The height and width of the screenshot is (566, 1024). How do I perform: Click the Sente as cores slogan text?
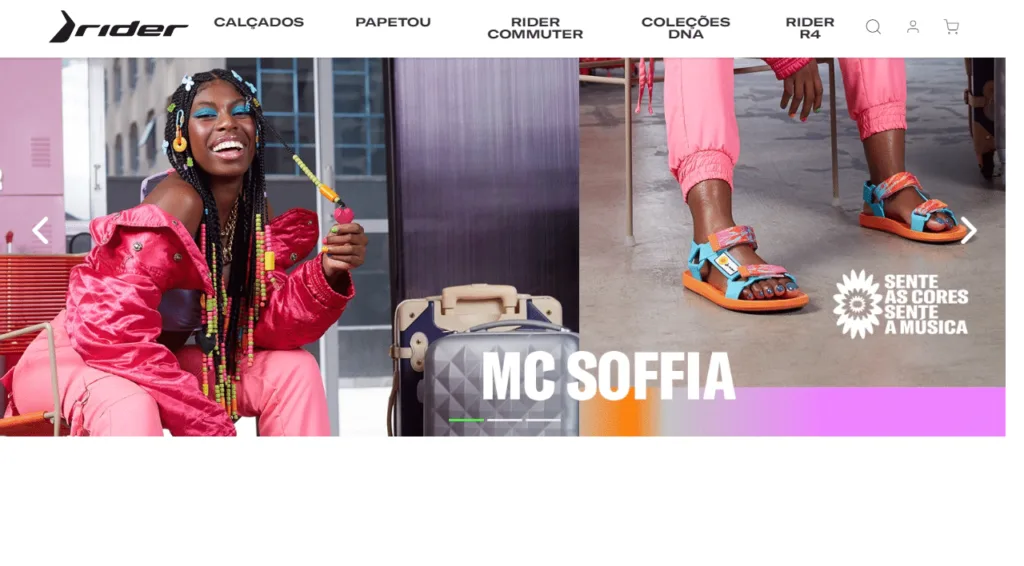[926, 305]
